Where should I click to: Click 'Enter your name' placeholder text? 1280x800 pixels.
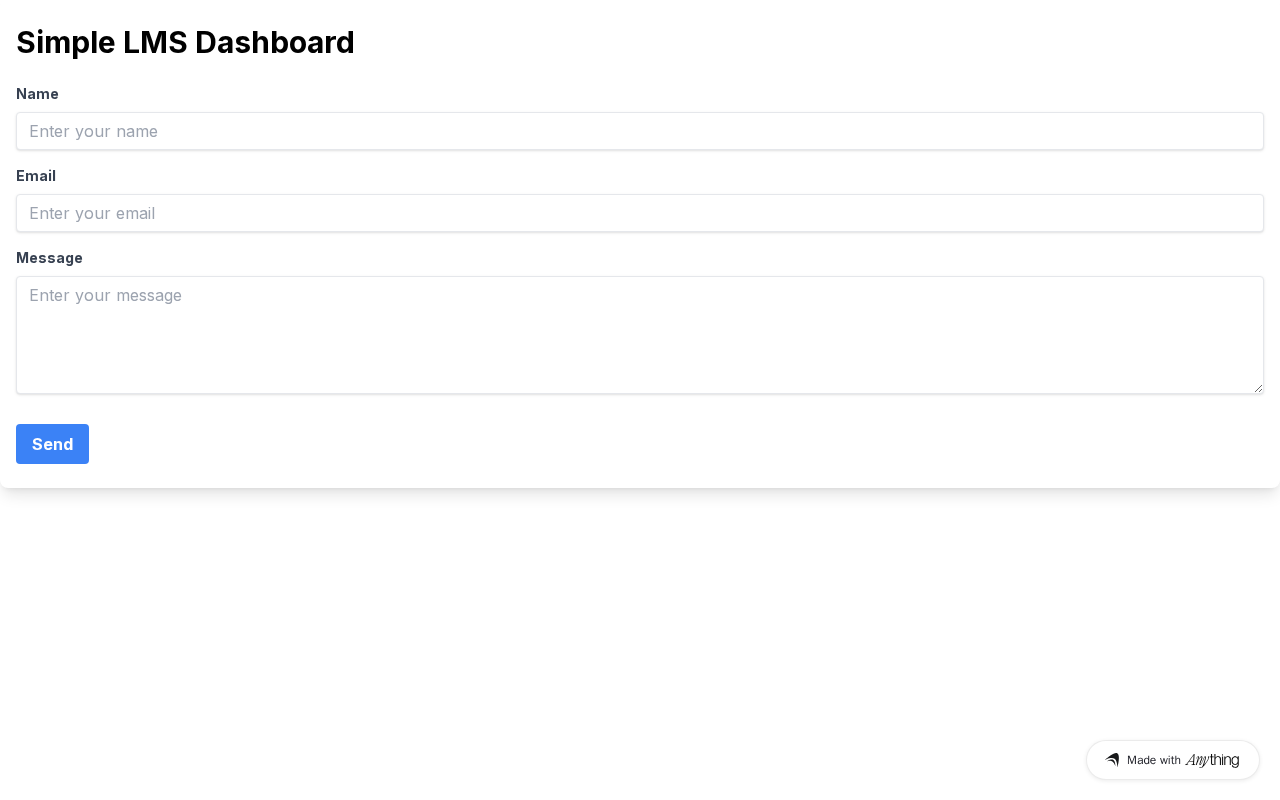tap(93, 131)
